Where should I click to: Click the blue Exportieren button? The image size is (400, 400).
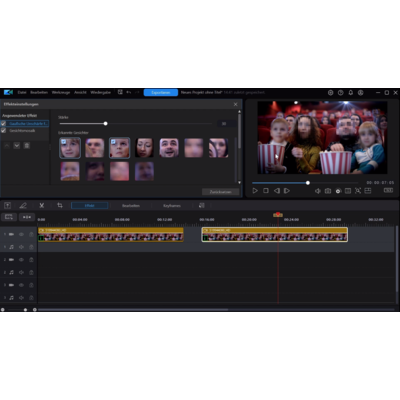161,92
